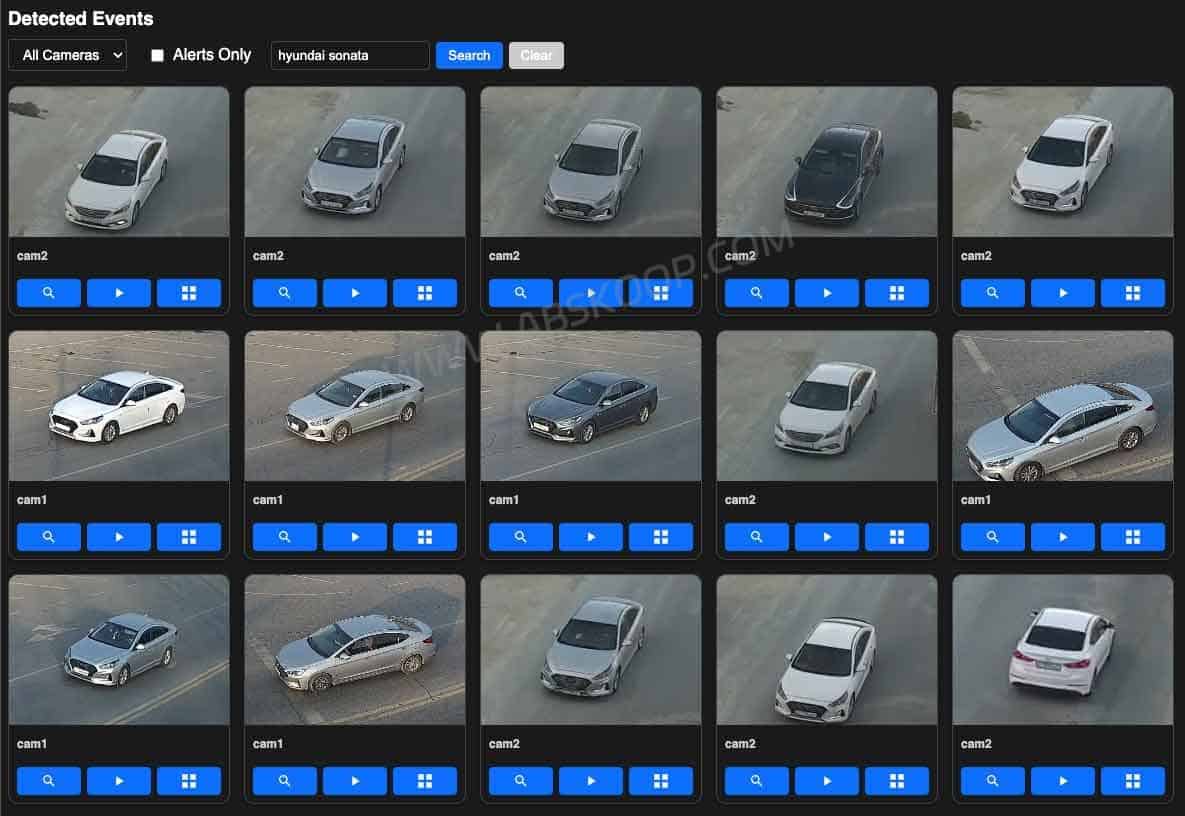Play clip on last card of middle row
The height and width of the screenshot is (816, 1185).
tap(1063, 536)
